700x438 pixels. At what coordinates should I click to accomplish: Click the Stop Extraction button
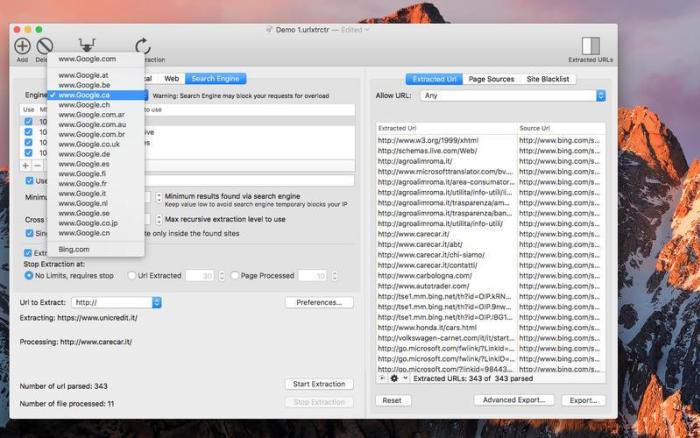(319, 402)
